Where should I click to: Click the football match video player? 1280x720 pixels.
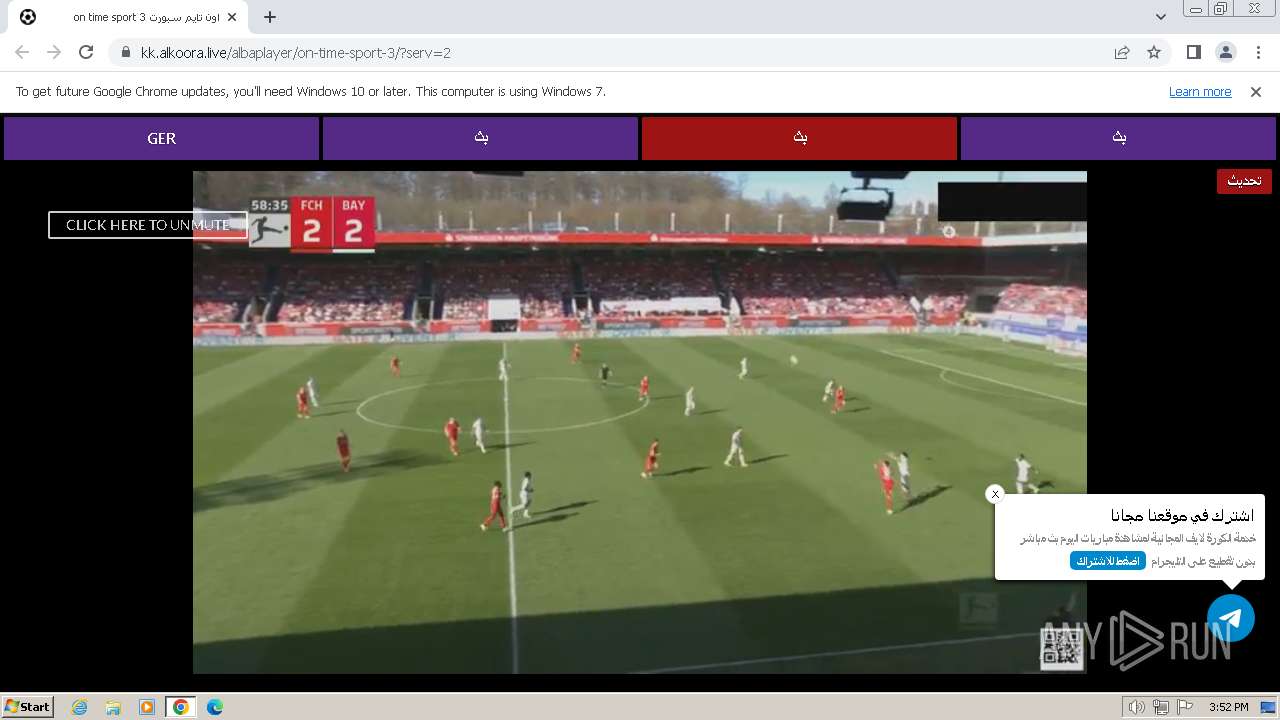640,422
